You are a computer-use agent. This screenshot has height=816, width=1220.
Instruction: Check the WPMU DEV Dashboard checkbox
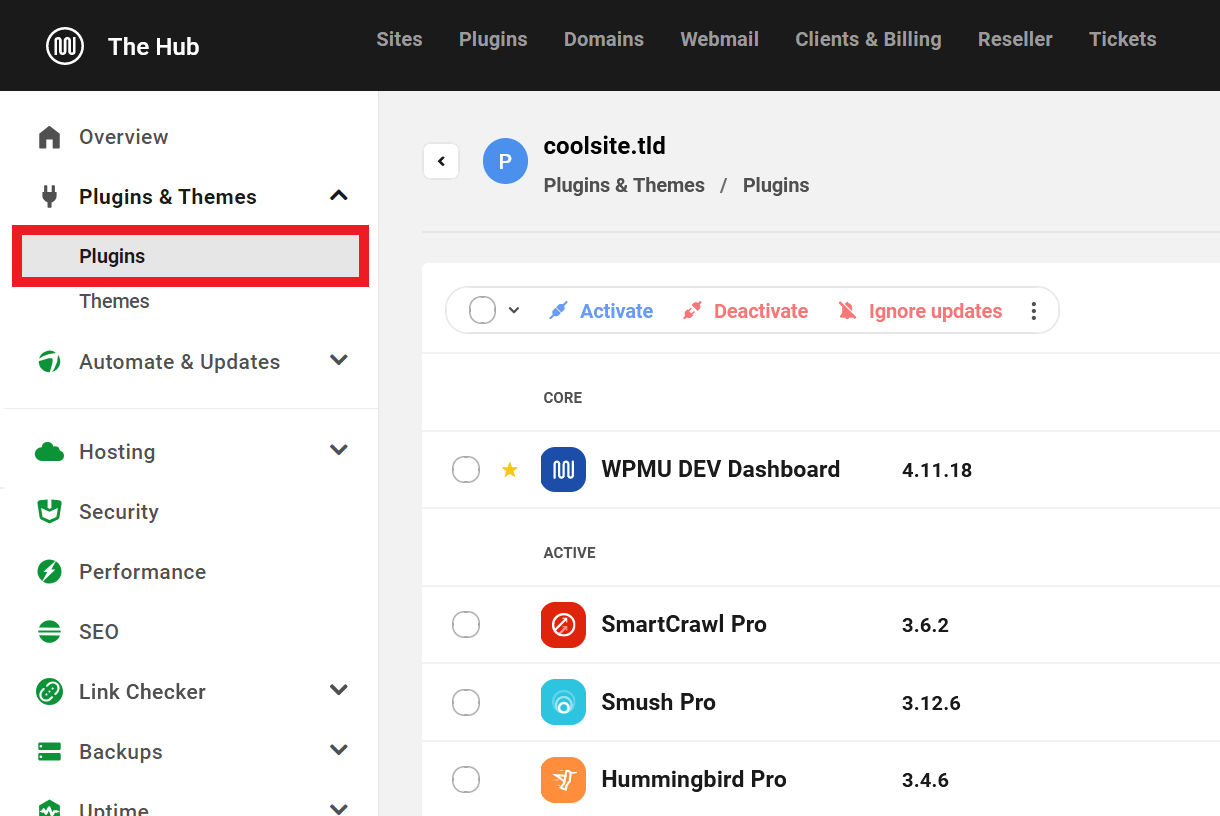coord(466,469)
